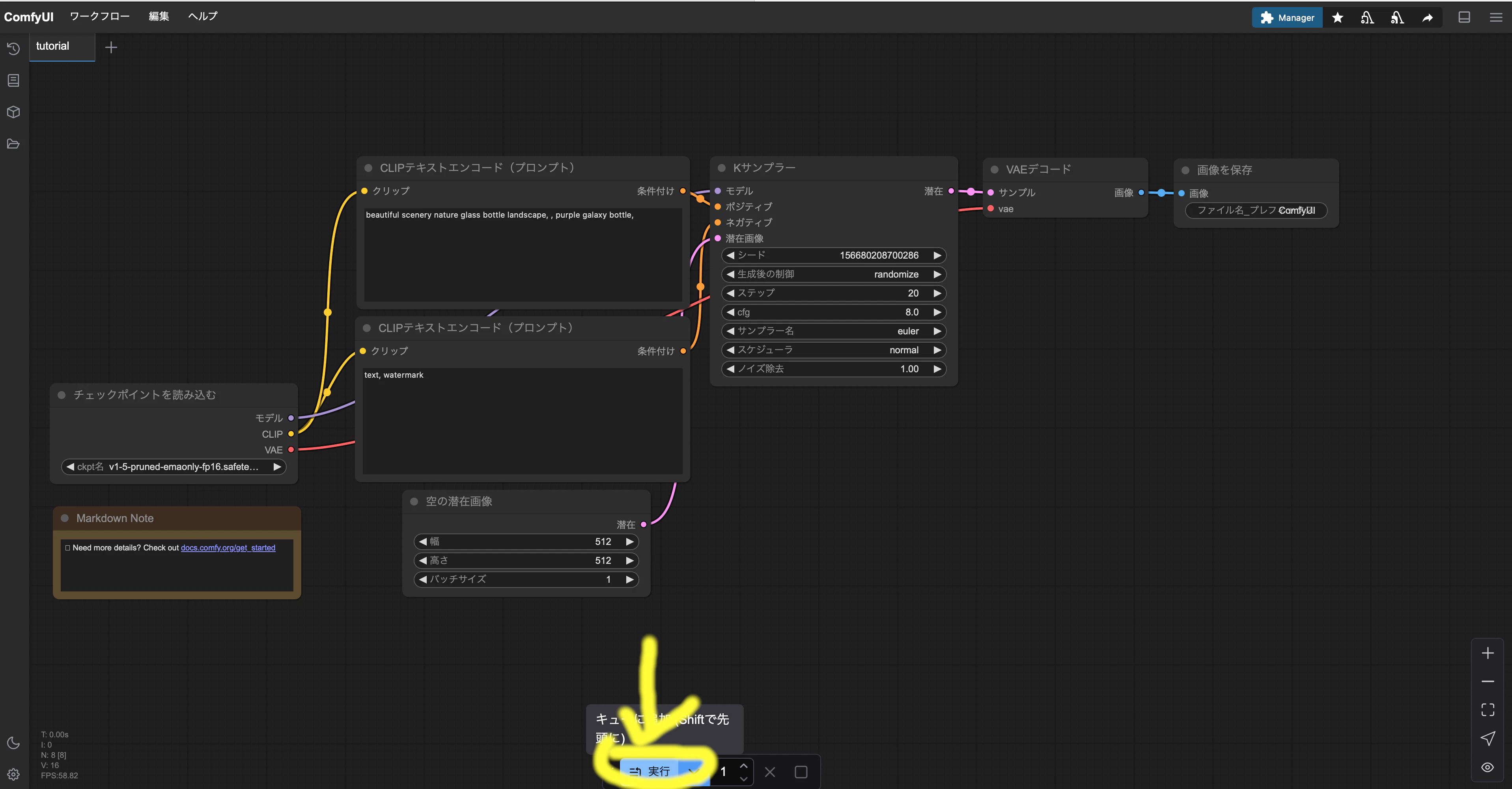Viewport: 1512px width, 789px height.
Task: Open the queue history sidebar icon
Action: pos(13,49)
